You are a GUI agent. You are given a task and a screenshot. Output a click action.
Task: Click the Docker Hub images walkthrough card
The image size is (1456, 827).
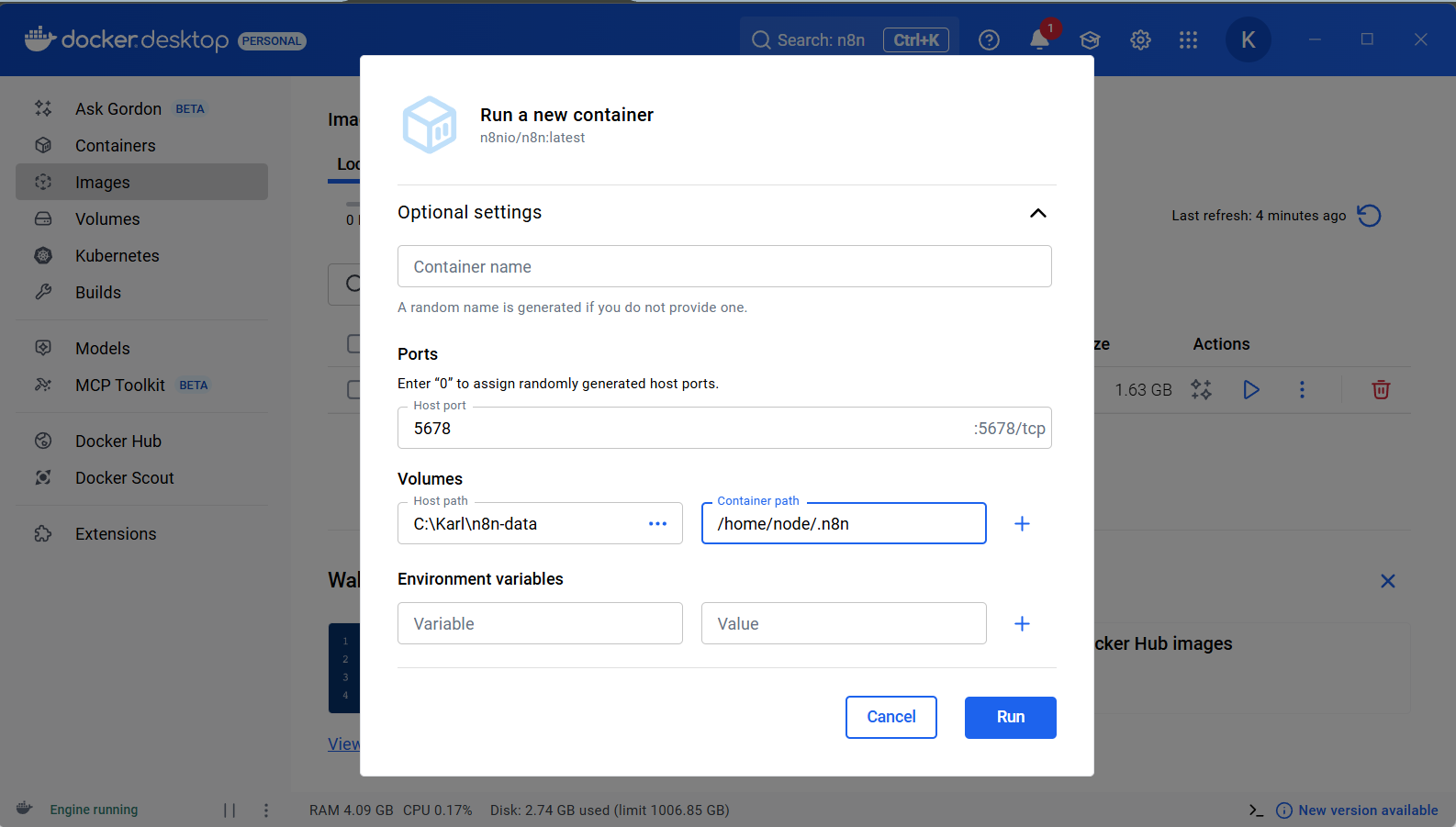pos(1252,668)
